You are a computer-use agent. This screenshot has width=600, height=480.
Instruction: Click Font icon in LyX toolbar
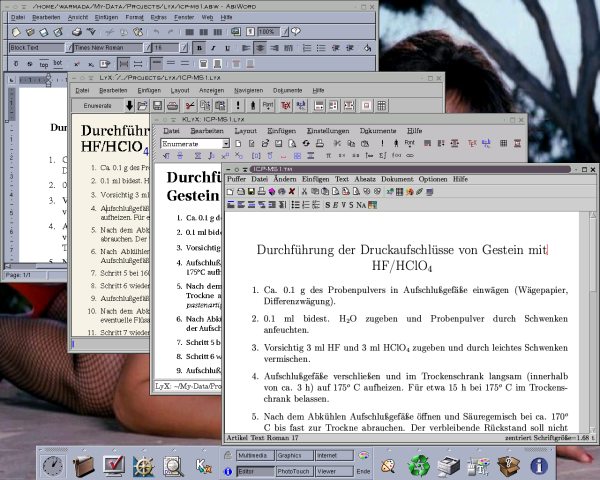point(268,106)
